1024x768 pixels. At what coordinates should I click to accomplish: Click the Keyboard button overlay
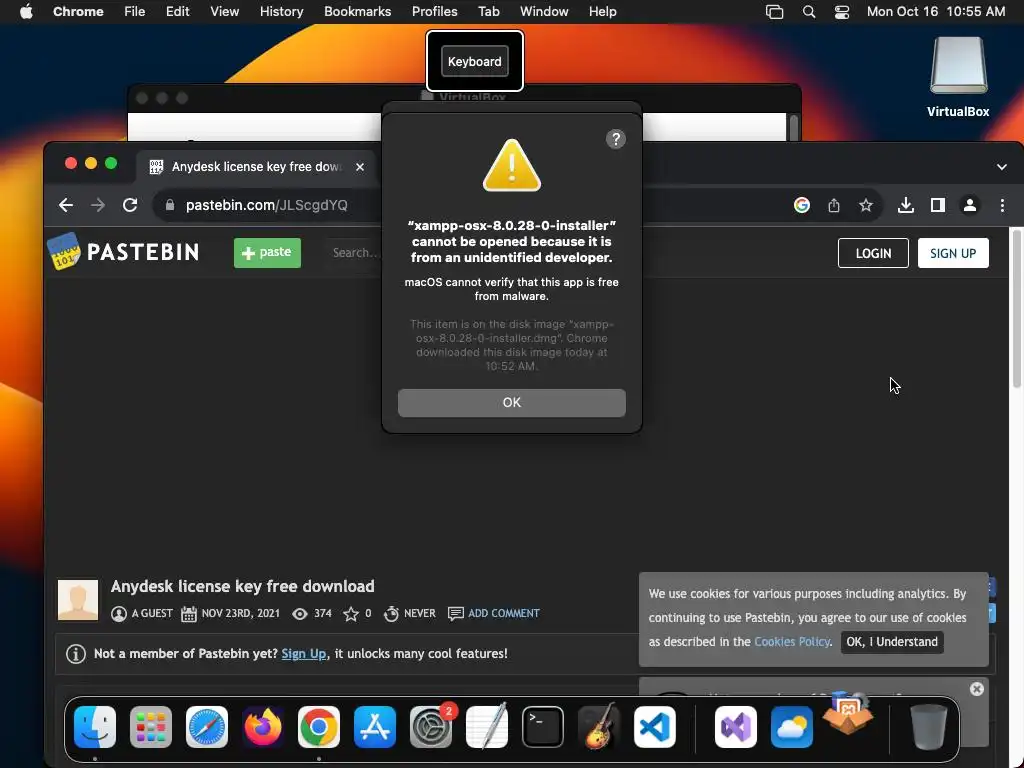click(x=475, y=61)
